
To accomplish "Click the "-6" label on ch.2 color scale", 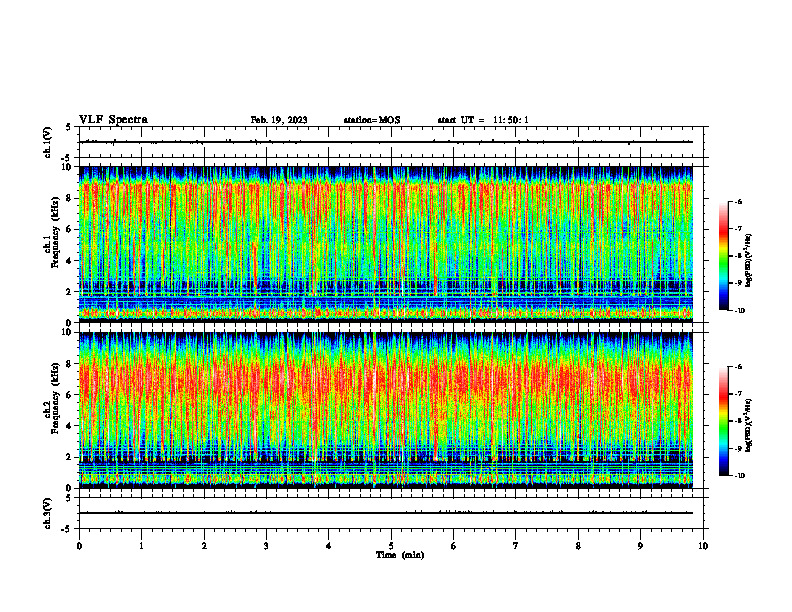I will (x=738, y=367).
